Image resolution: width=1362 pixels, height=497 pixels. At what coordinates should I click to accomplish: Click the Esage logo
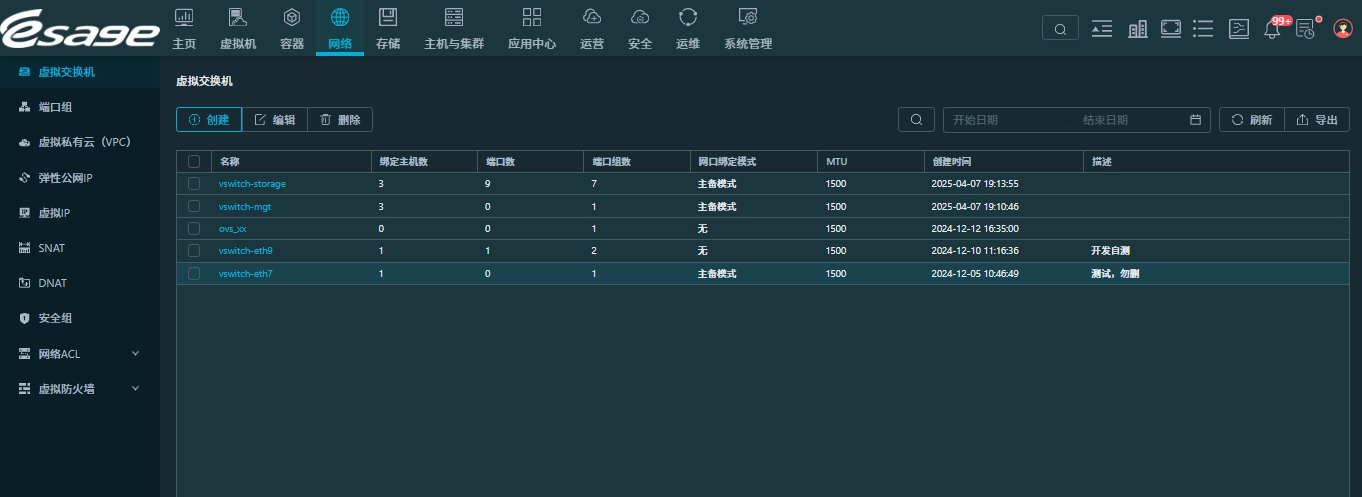(80, 29)
